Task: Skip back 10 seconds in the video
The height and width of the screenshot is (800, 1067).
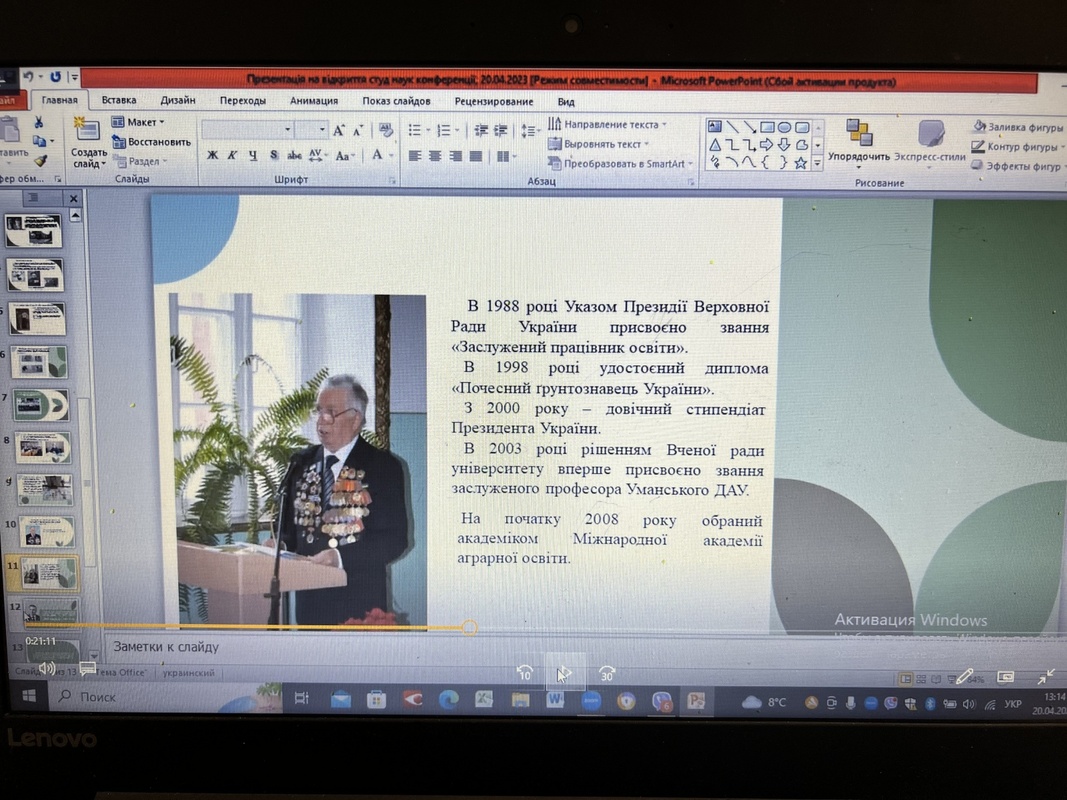Action: point(525,673)
